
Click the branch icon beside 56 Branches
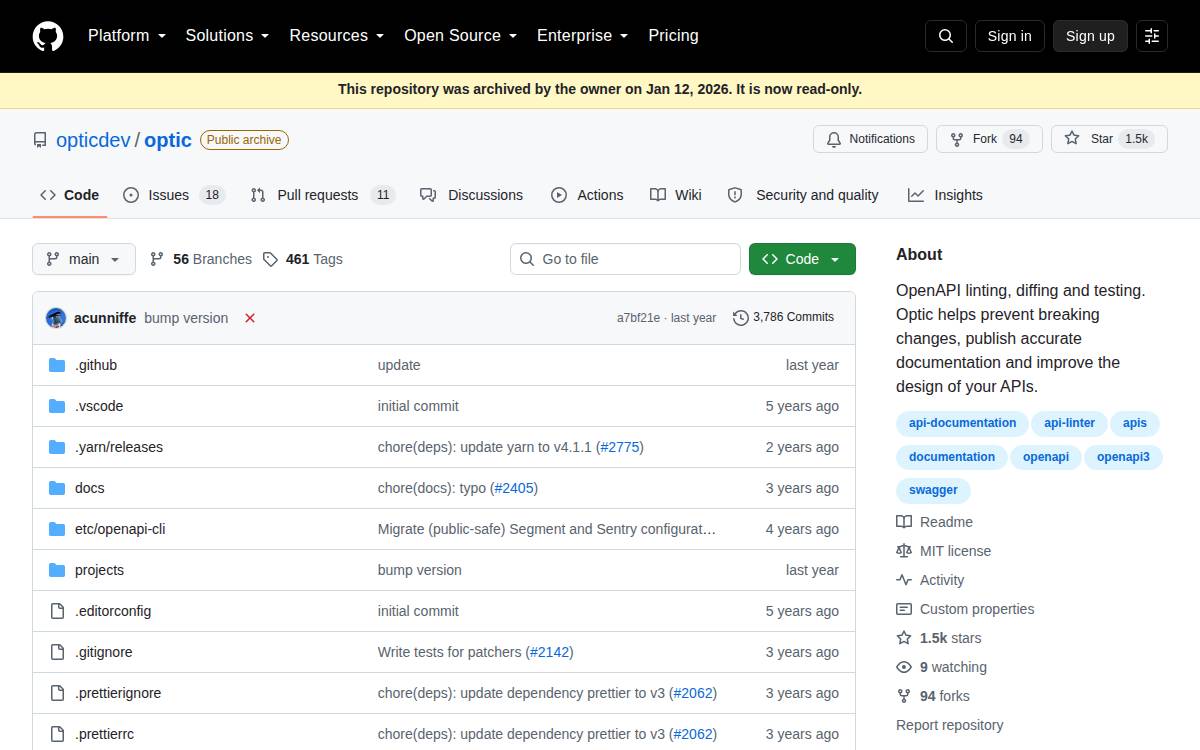tap(157, 259)
